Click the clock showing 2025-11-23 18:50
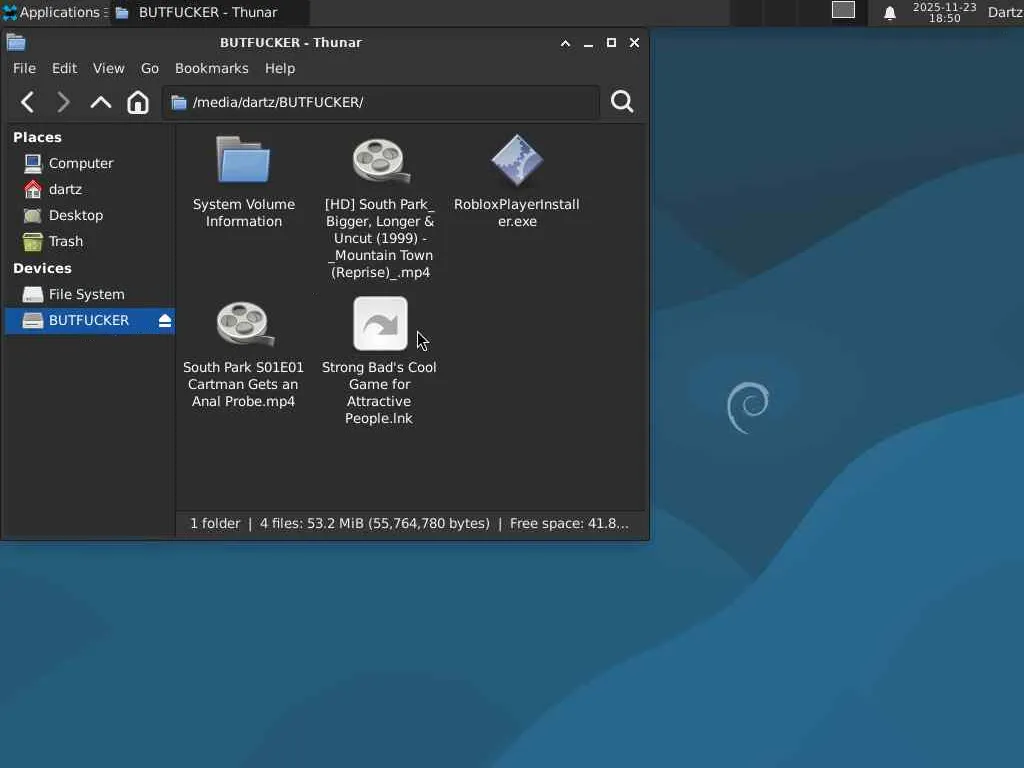Viewport: 1024px width, 768px height. click(944, 12)
